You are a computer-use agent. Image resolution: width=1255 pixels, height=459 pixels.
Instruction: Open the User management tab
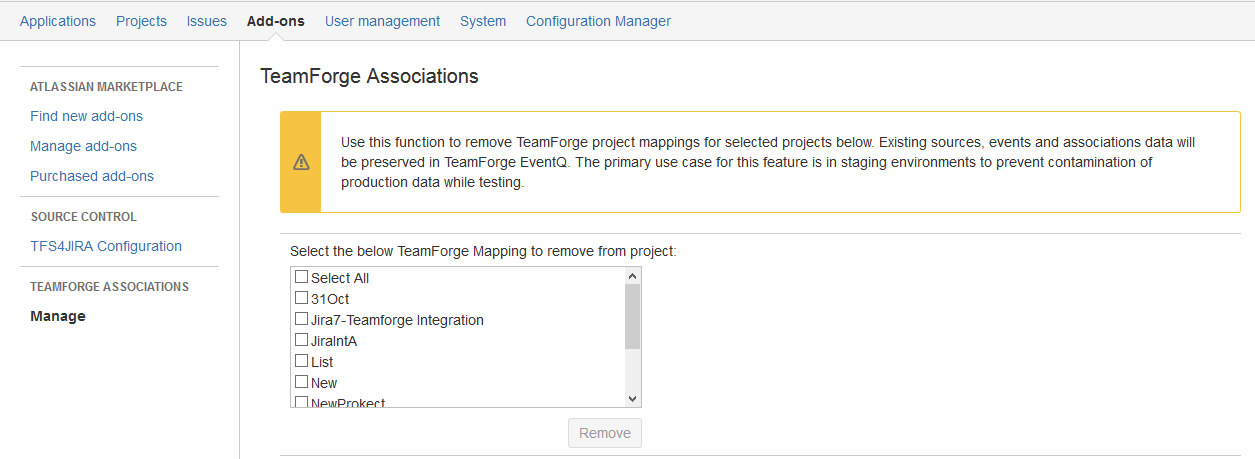(382, 21)
